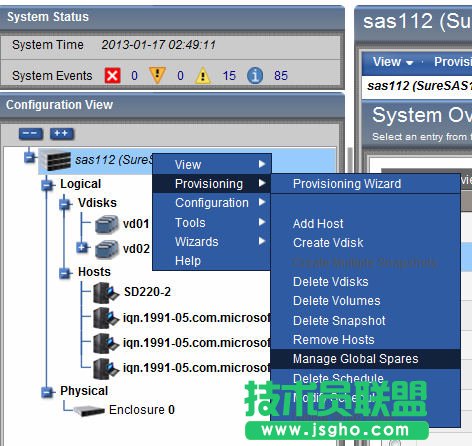Click the yellow warning events icon
472x446 pixels.
pos(203,75)
